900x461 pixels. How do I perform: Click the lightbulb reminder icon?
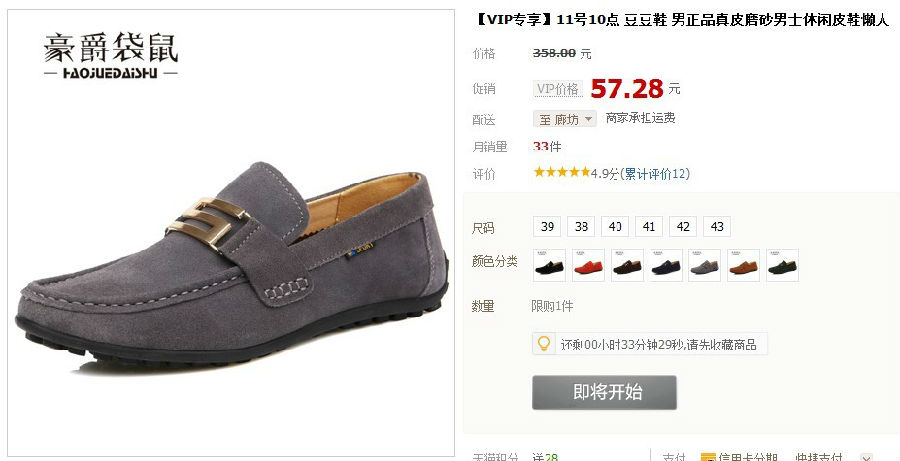click(543, 343)
